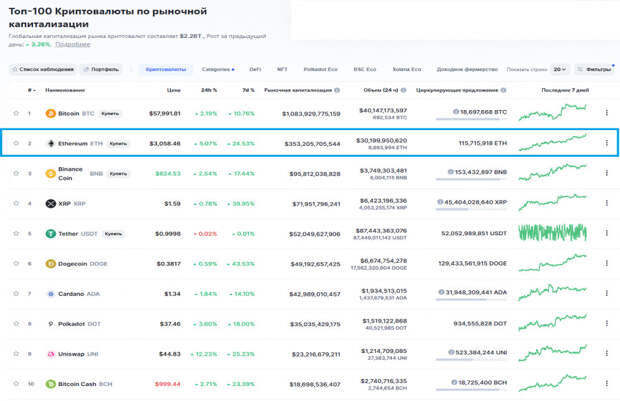Click the Ethereum diamond logo icon
The image size is (620, 401).
(x=51, y=143)
